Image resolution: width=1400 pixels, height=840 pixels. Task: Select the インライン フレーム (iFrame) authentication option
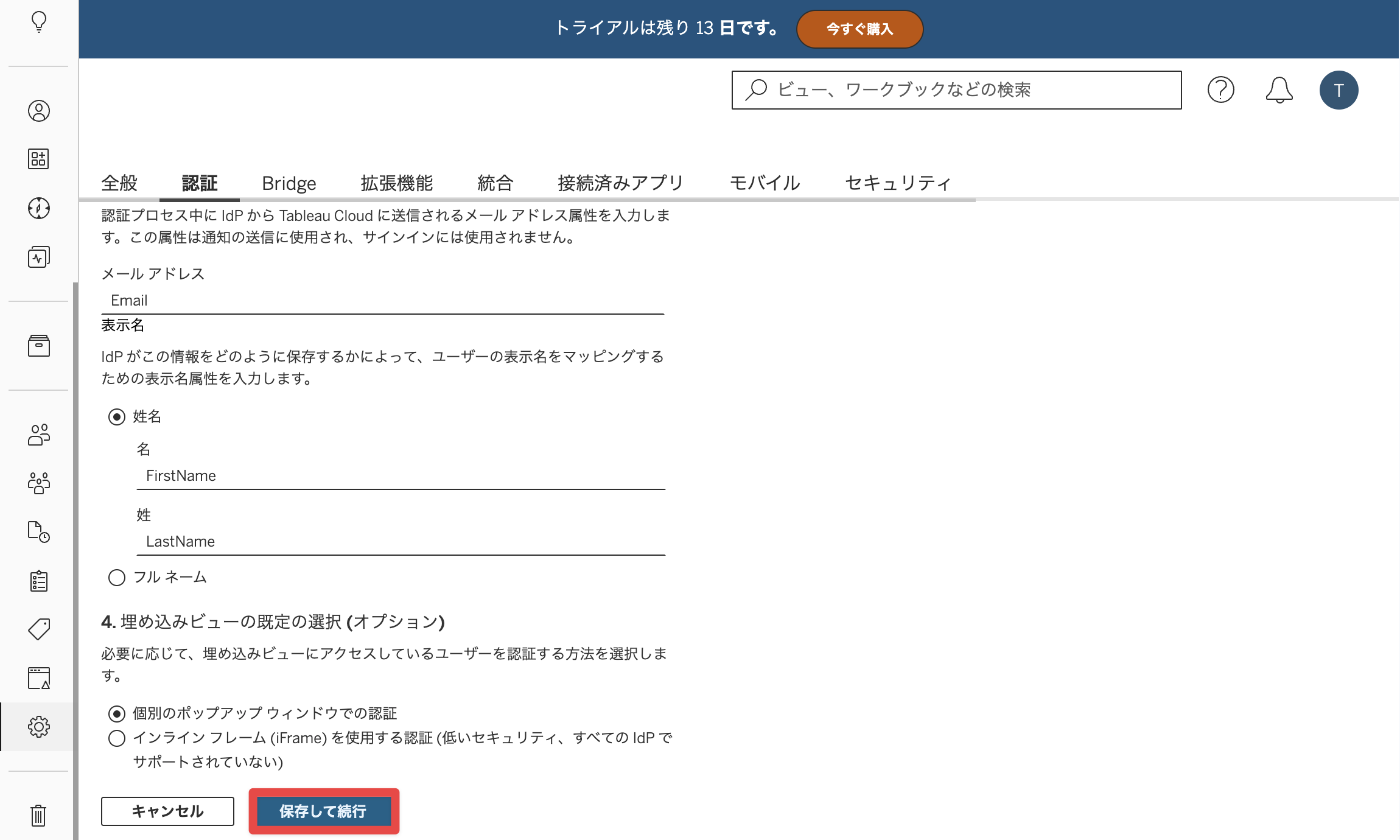pos(117,738)
